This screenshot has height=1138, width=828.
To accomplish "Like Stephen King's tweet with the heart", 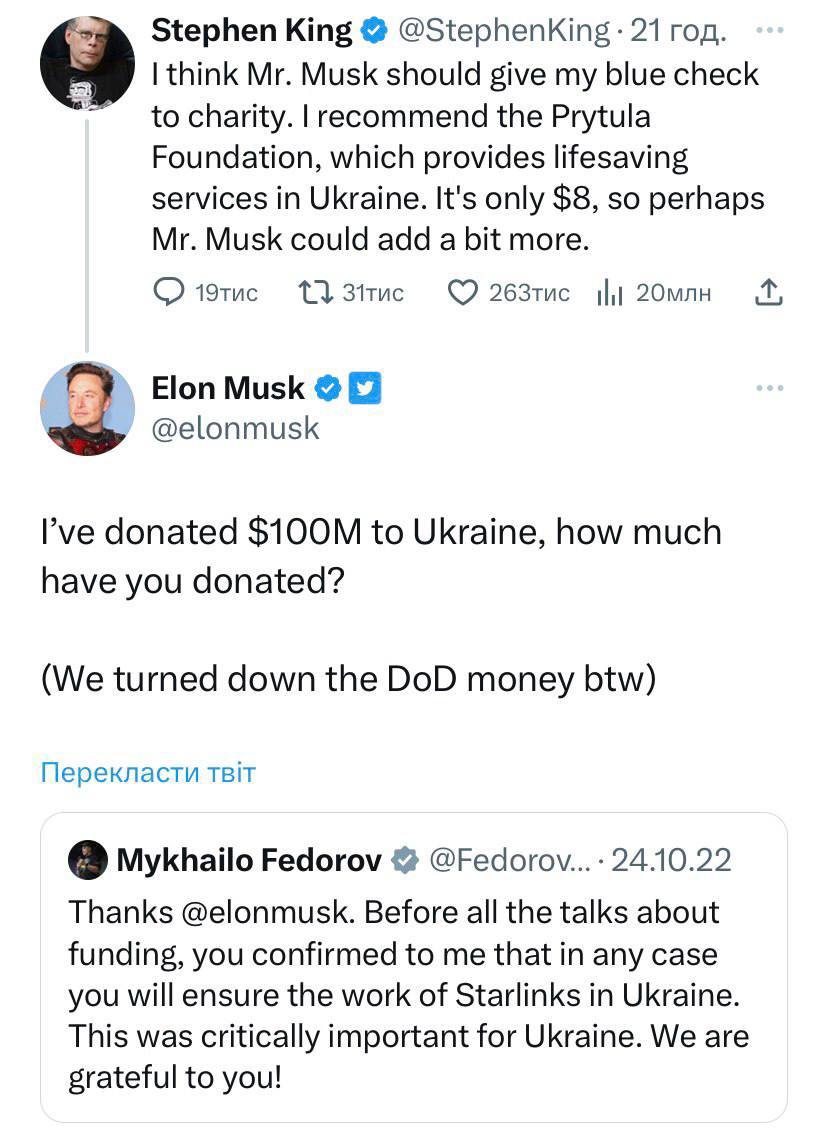I will (x=461, y=293).
